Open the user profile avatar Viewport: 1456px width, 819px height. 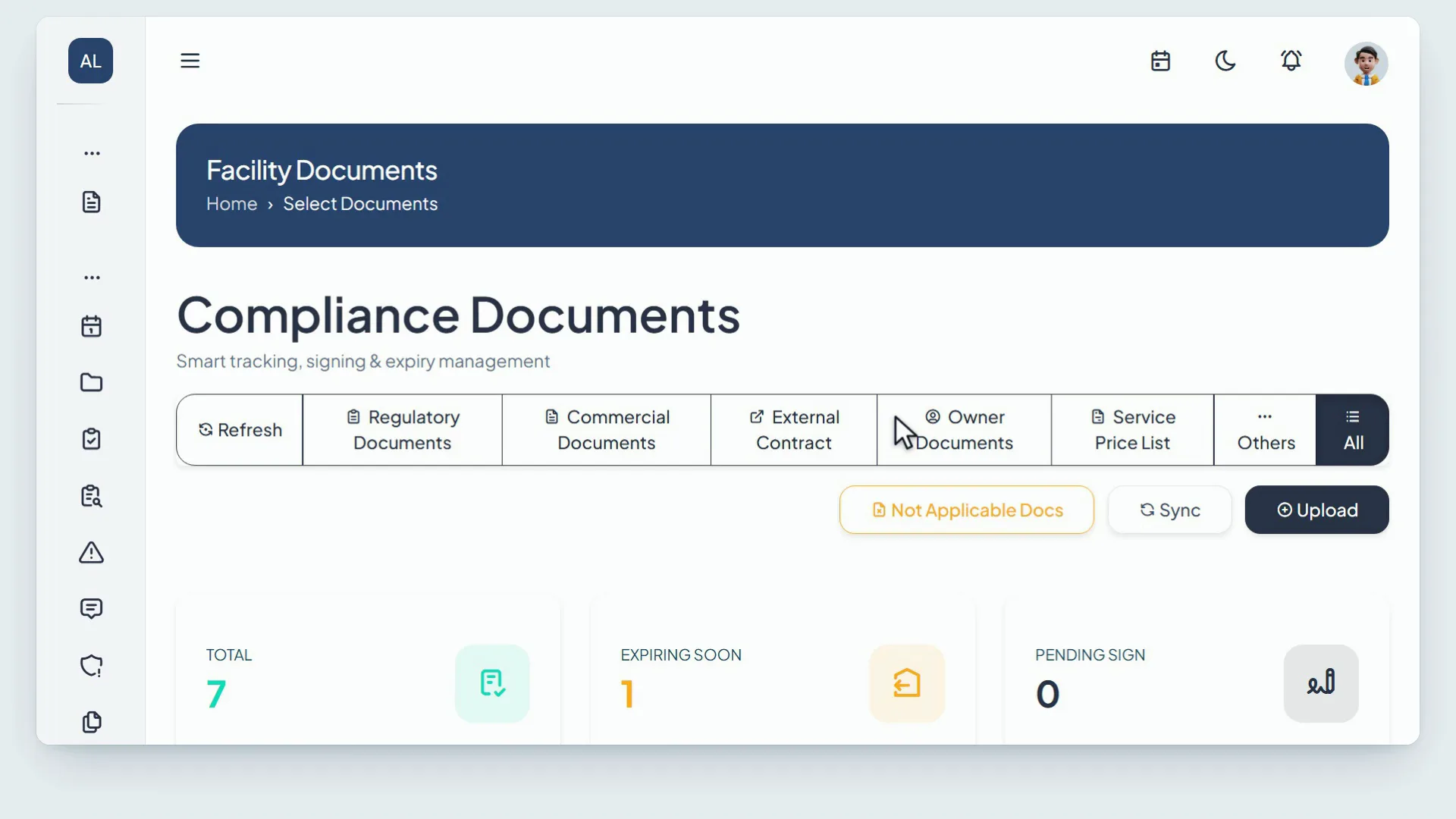click(x=1367, y=64)
